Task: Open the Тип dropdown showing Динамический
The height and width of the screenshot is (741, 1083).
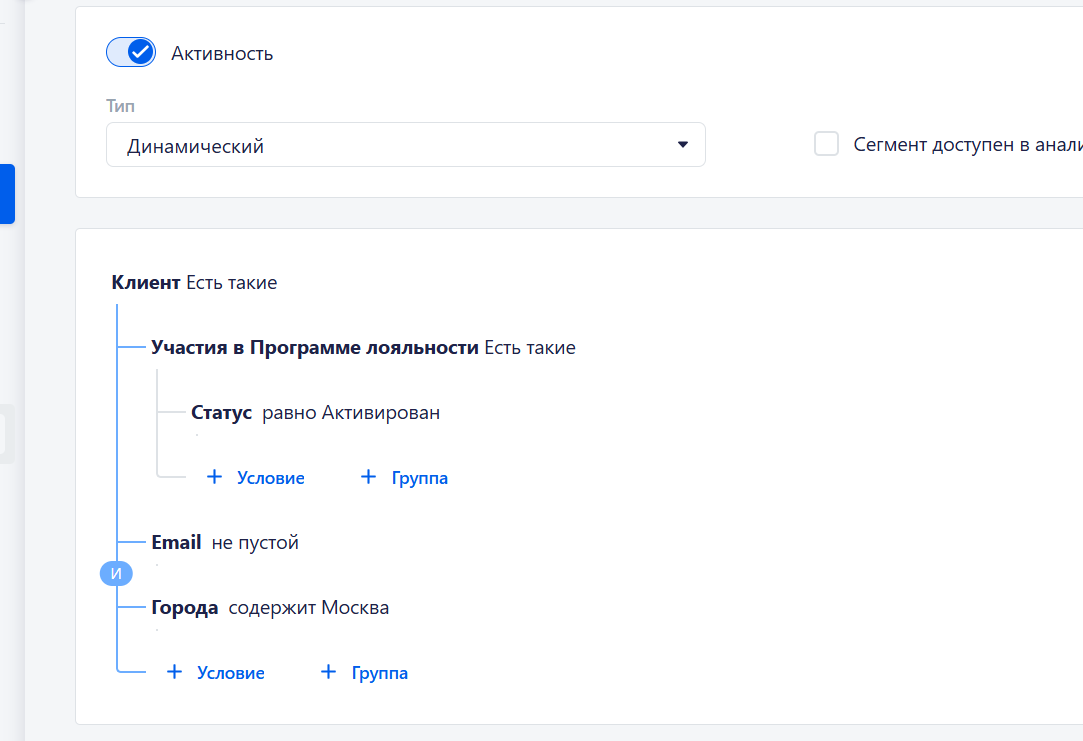Action: pos(404,145)
